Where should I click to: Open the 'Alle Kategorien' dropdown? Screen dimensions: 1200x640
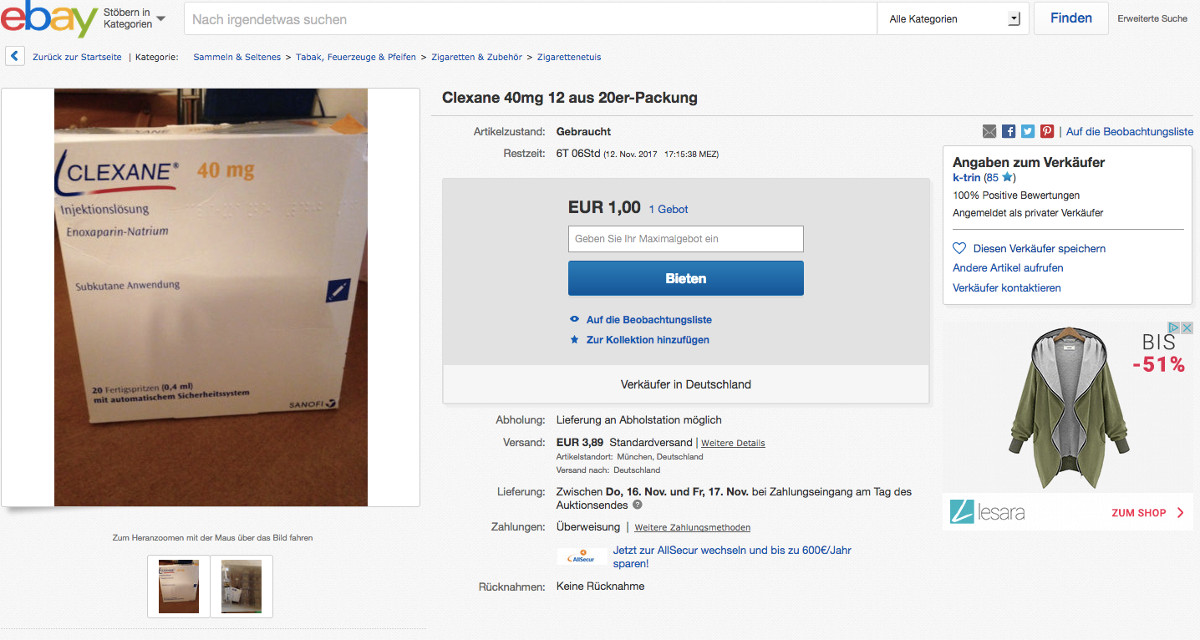(953, 19)
